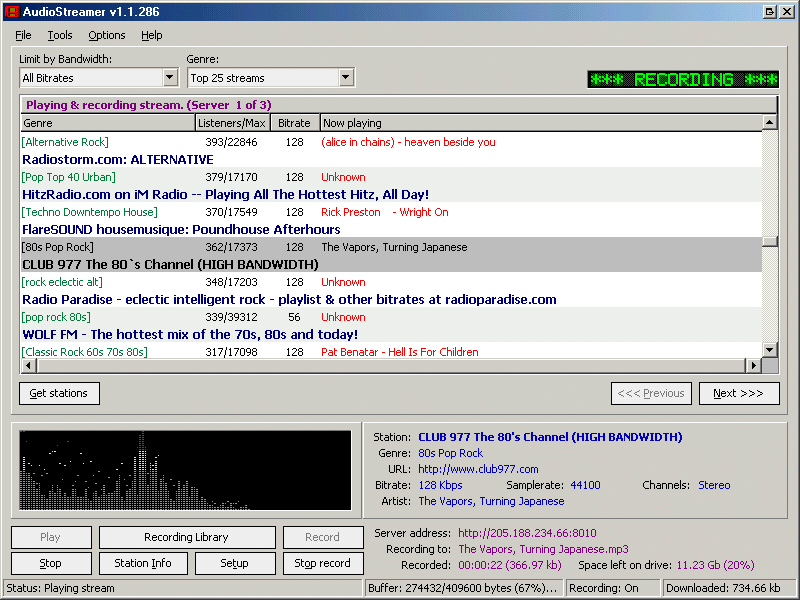Sort by Bitrate column header
Image resolution: width=800 pixels, height=600 pixels.
(295, 123)
